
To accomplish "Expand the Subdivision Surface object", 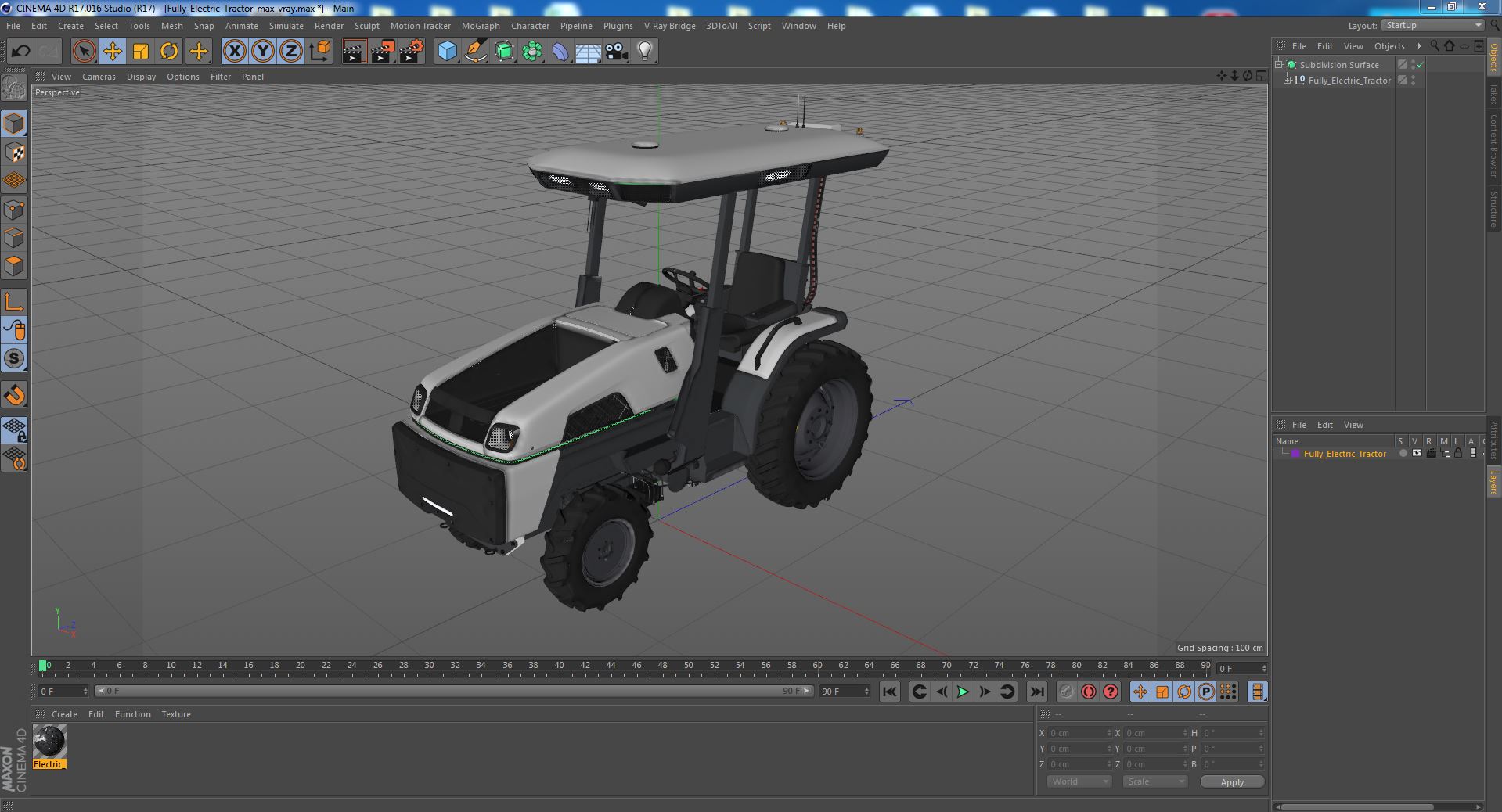I will 1279,65.
